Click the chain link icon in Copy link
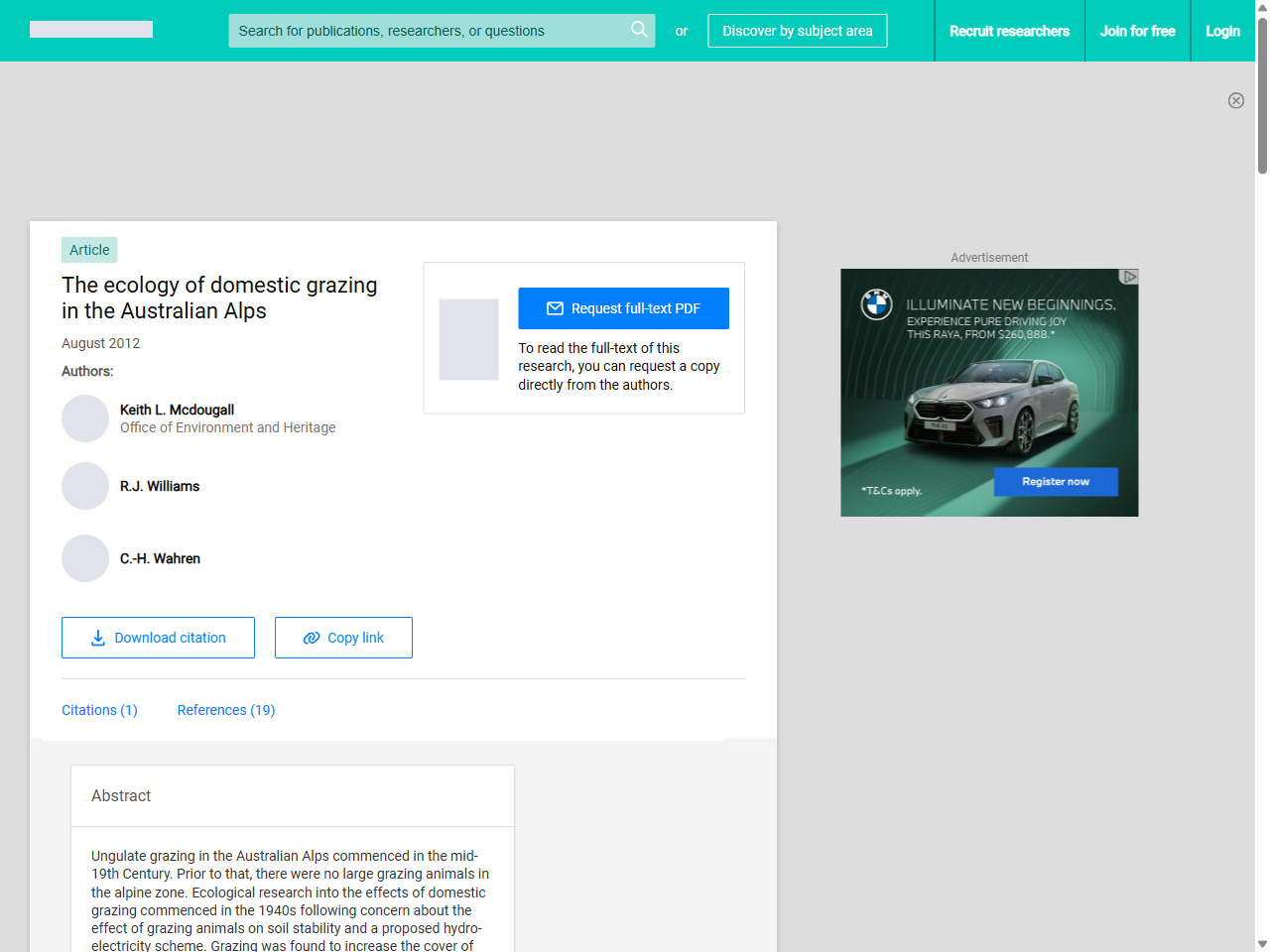 [311, 638]
